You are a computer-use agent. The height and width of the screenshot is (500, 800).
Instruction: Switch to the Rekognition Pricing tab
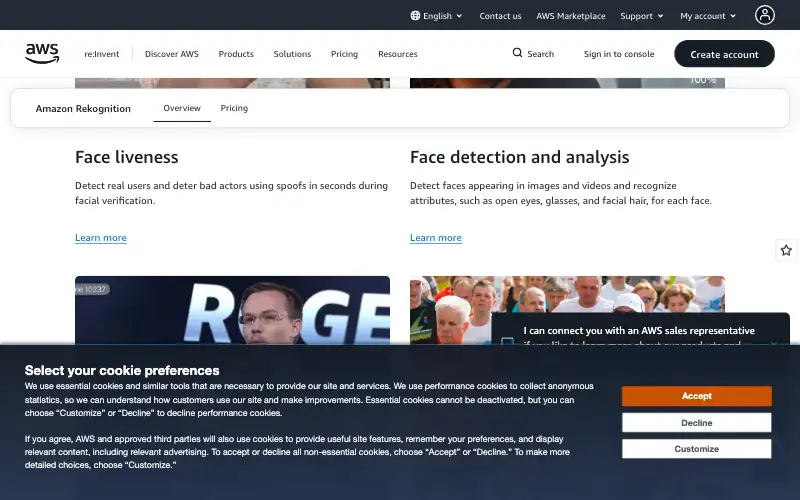(x=234, y=108)
